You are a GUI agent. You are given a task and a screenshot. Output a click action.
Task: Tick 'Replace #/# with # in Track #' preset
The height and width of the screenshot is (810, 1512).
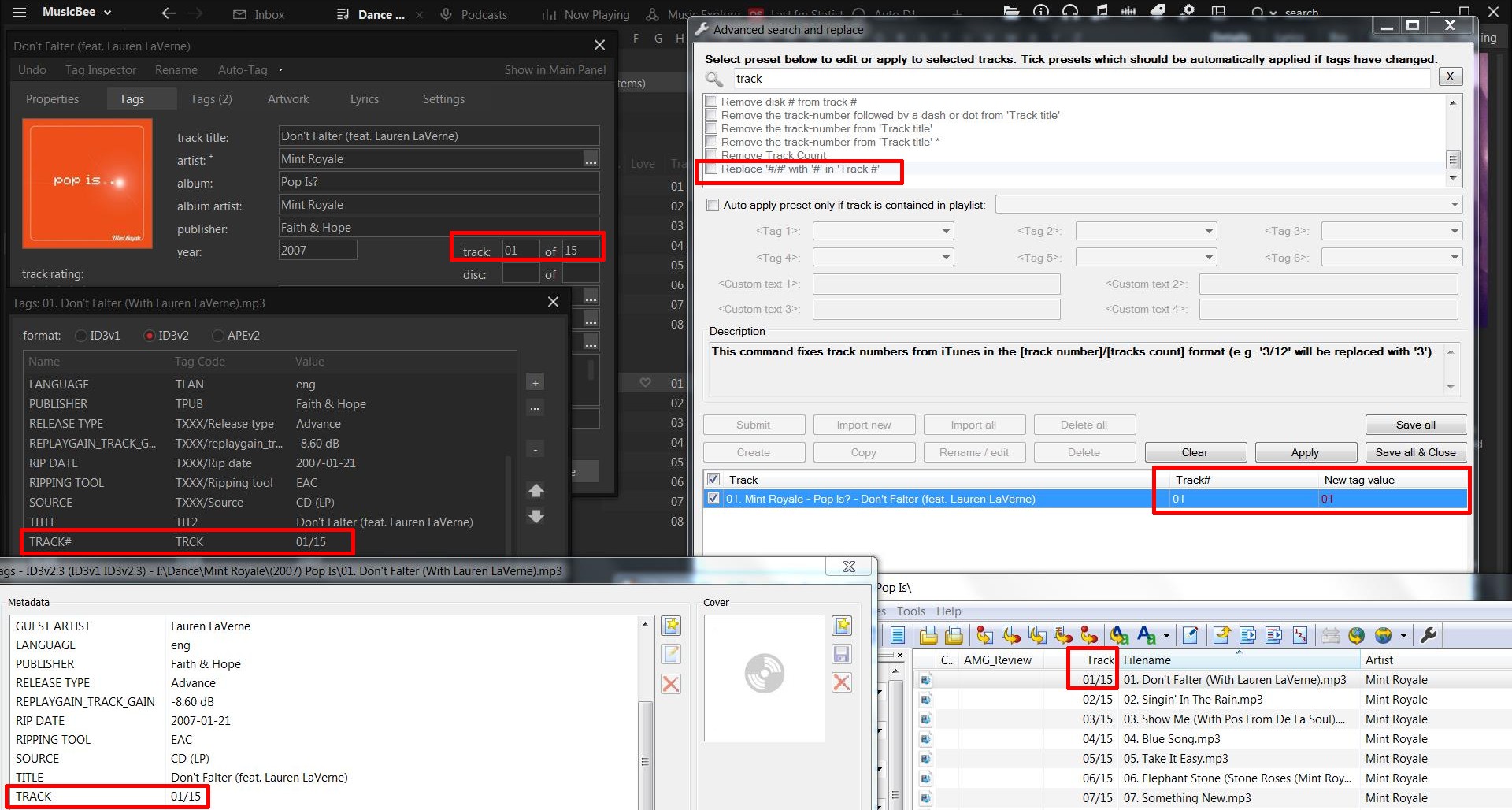click(x=712, y=169)
